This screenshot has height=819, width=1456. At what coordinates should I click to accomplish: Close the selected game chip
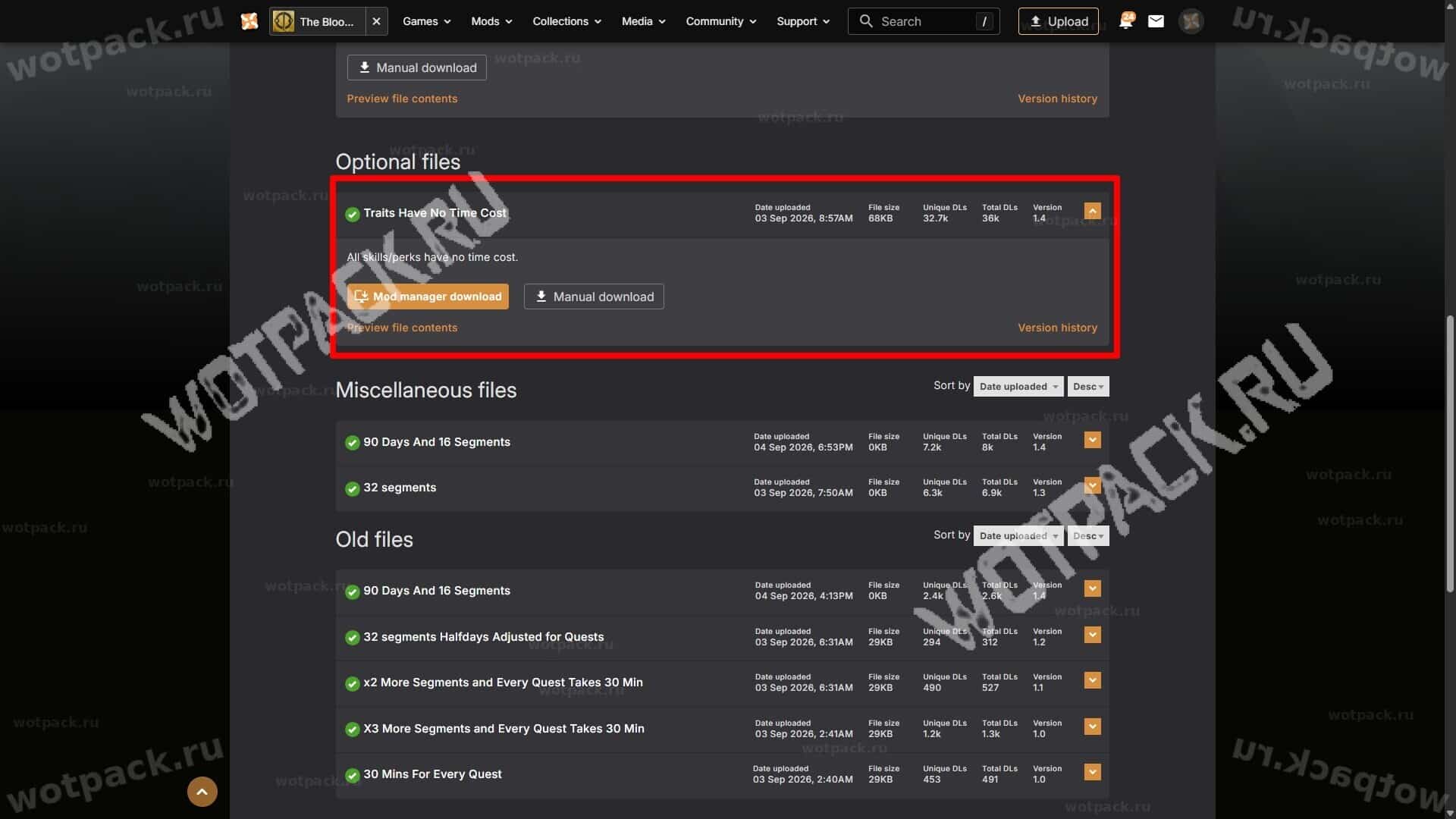(x=376, y=21)
